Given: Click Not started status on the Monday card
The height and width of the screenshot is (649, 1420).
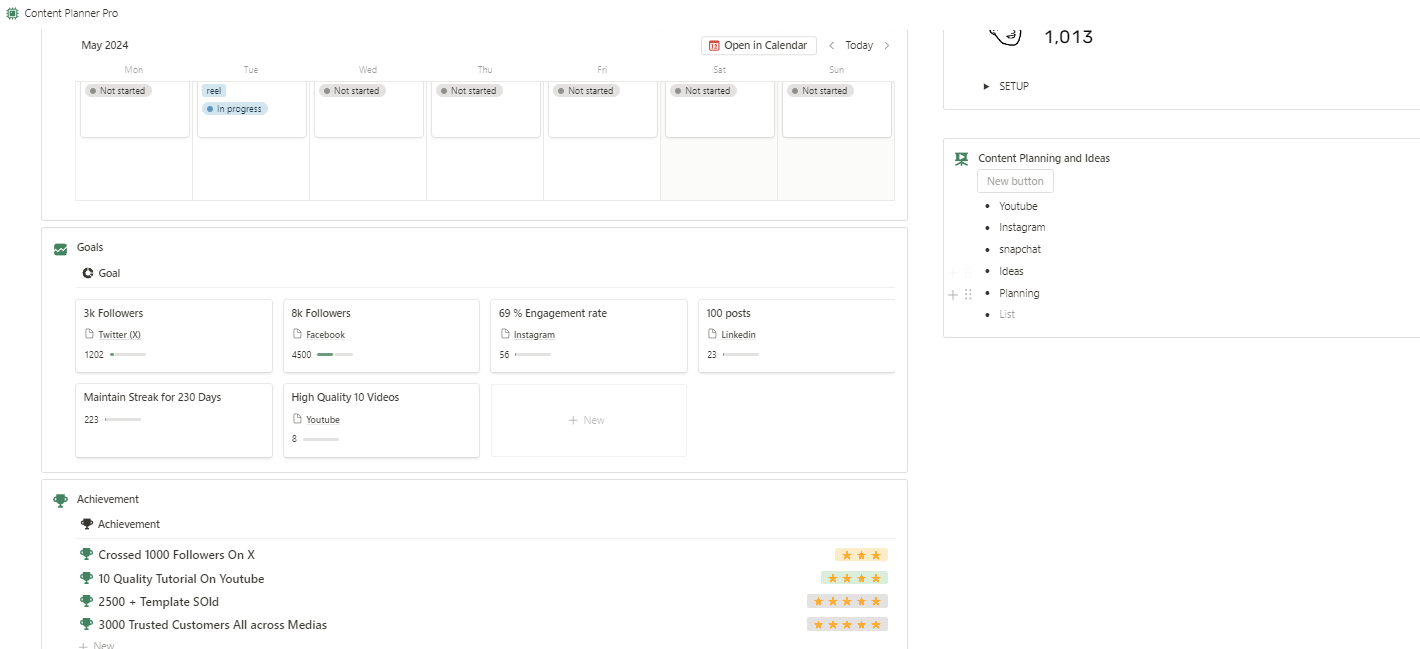Looking at the screenshot, I should [x=117, y=90].
